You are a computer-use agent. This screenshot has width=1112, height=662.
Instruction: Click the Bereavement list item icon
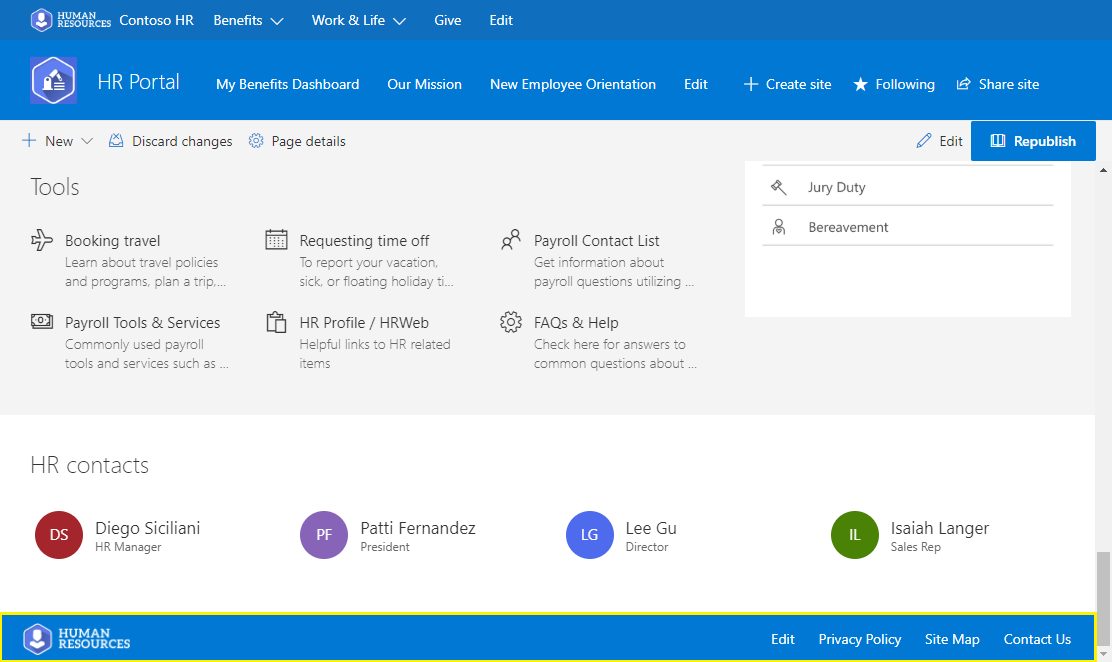(x=778, y=226)
